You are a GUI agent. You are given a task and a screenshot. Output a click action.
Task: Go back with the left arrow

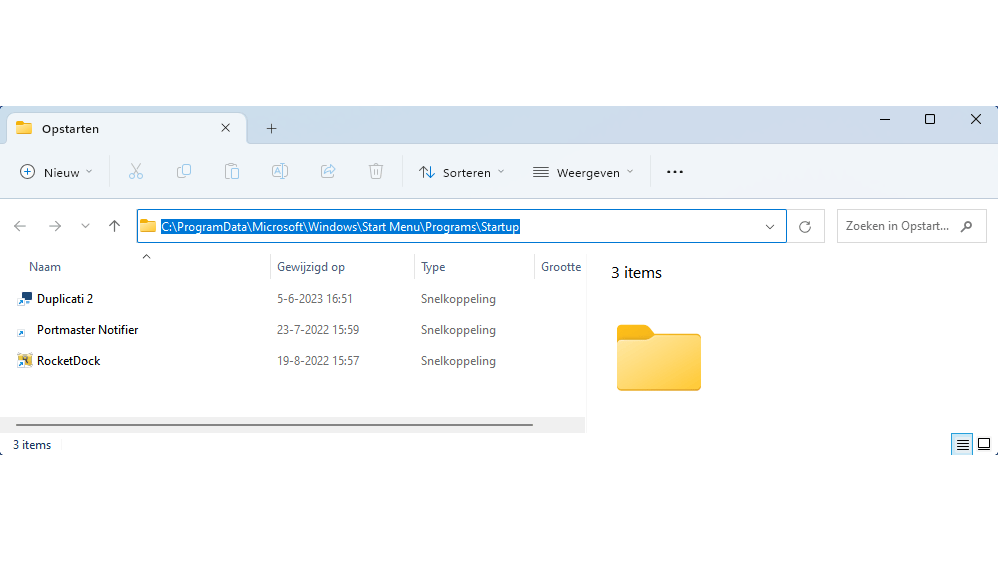click(x=20, y=226)
